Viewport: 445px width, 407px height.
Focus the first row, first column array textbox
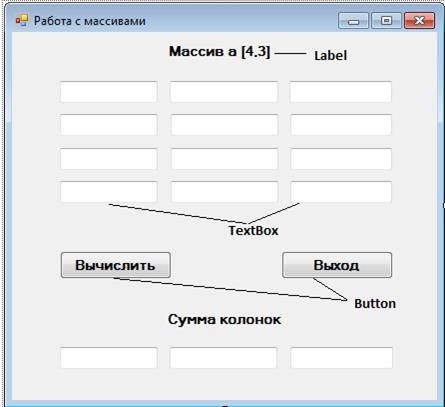click(x=109, y=92)
